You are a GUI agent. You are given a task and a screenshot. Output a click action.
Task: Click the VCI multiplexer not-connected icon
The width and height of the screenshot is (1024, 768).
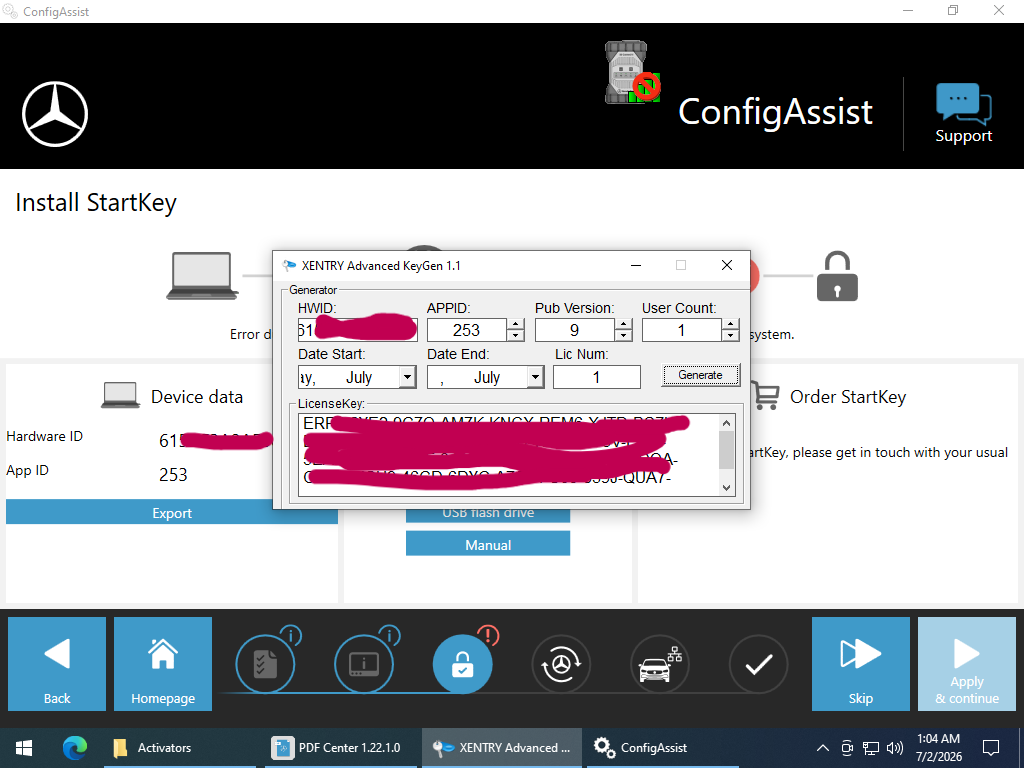[x=632, y=72]
